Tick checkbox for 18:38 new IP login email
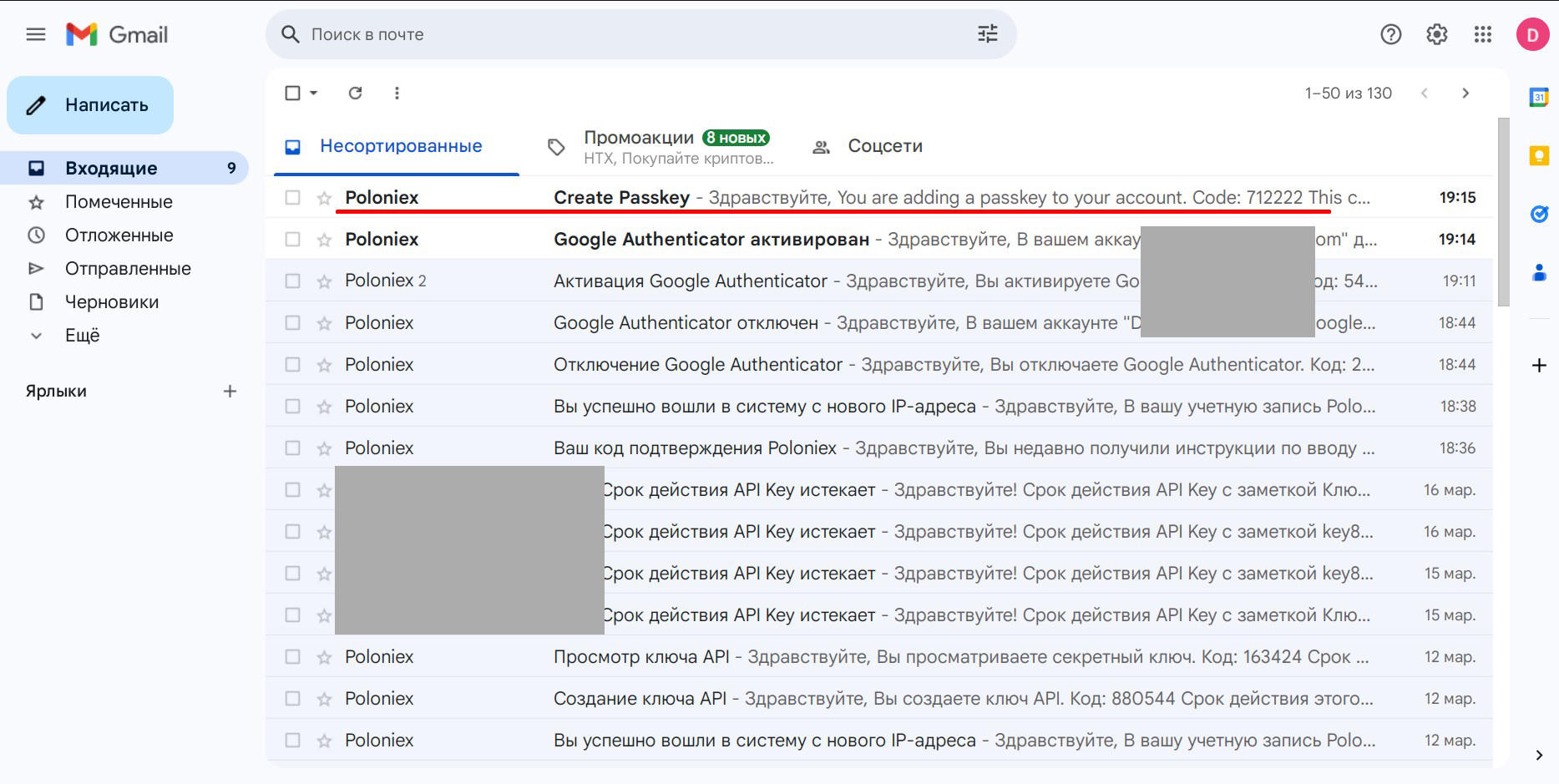 tap(292, 407)
